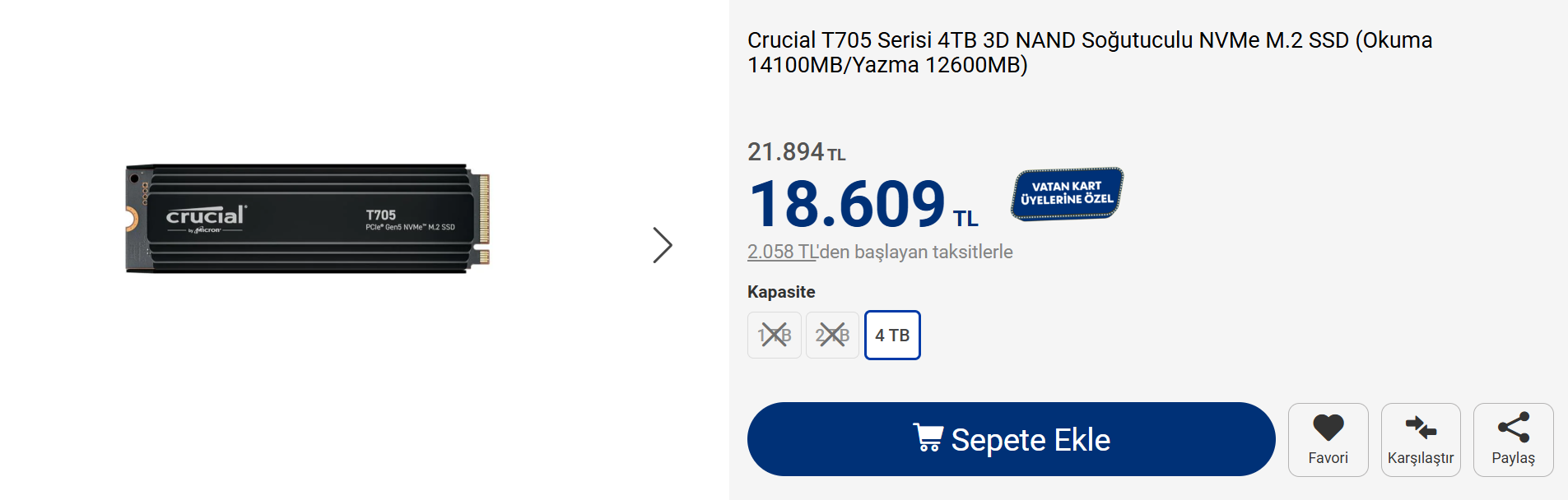The image size is (1568, 500).
Task: Click the Kapasite section label
Action: tap(781, 292)
